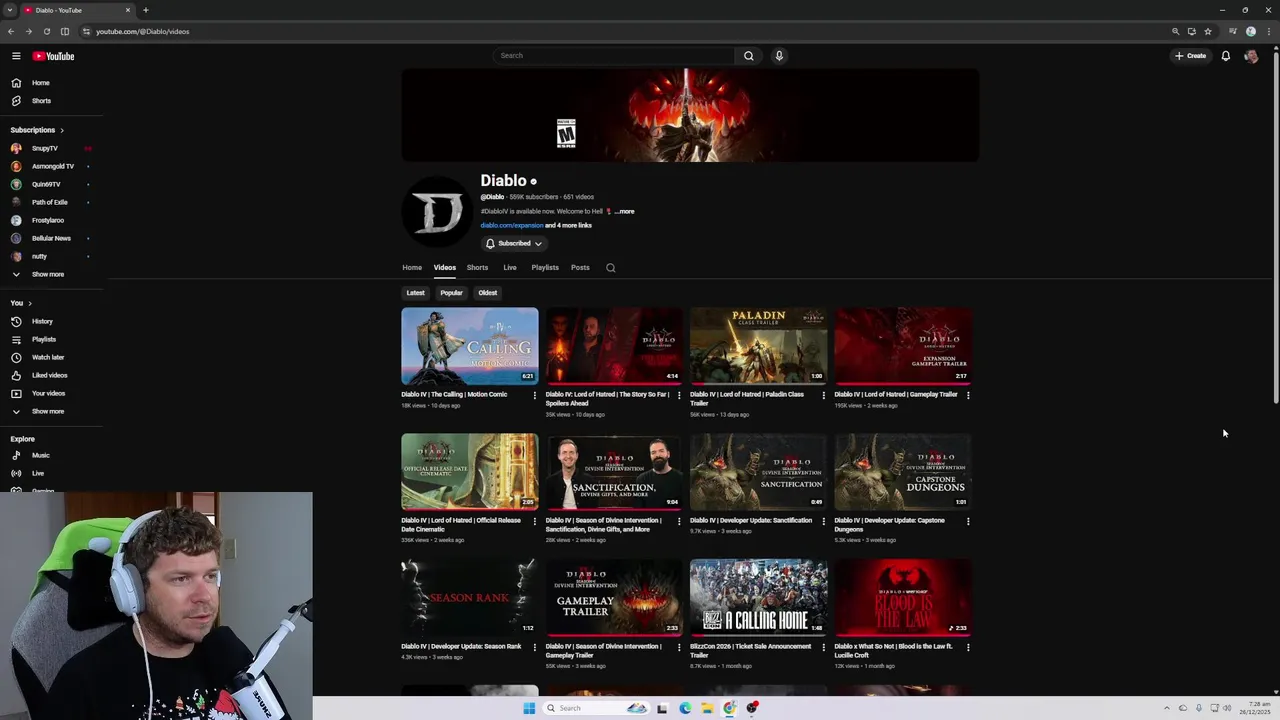Select the channel Videos tab
Viewport: 1280px width, 720px height.
tap(444, 268)
